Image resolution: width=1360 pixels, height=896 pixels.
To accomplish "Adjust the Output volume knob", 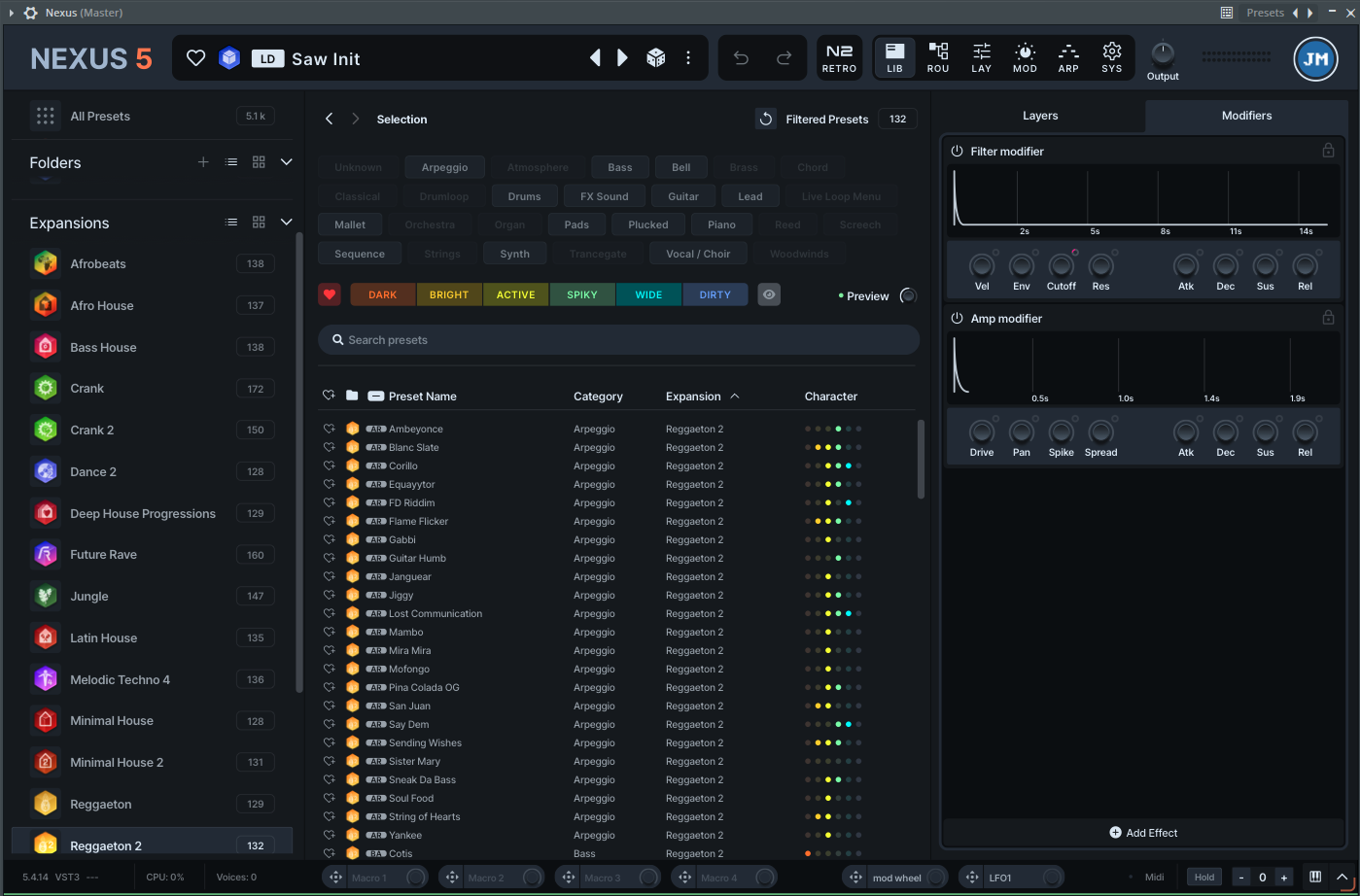I will pos(1163,53).
